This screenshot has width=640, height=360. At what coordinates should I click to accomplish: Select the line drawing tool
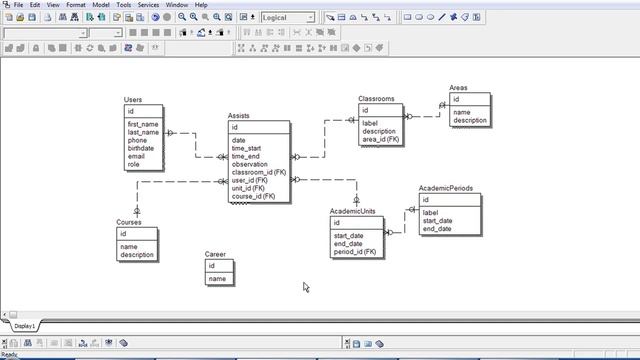[x=442, y=18]
